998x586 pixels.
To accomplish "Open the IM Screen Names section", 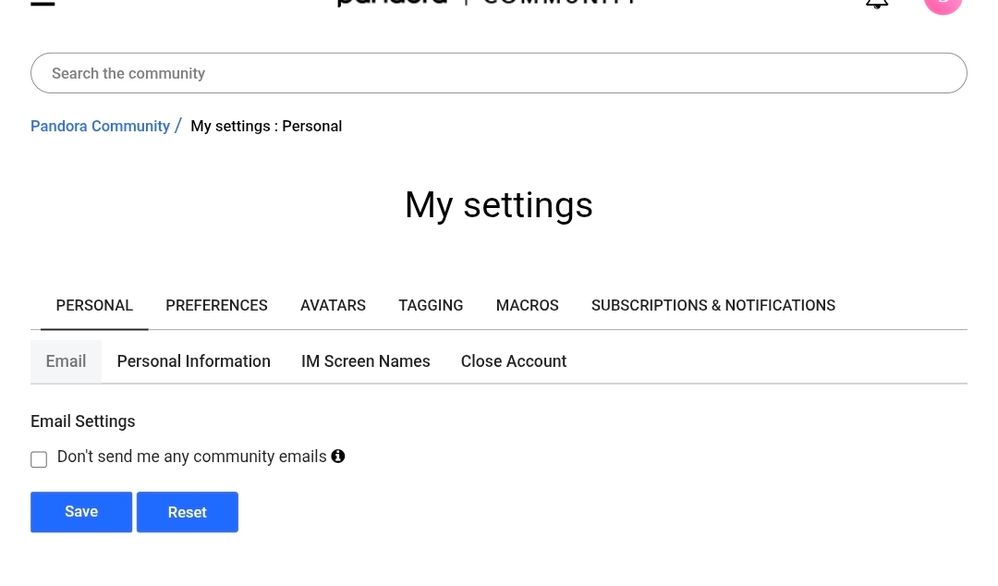I will coord(365,361).
